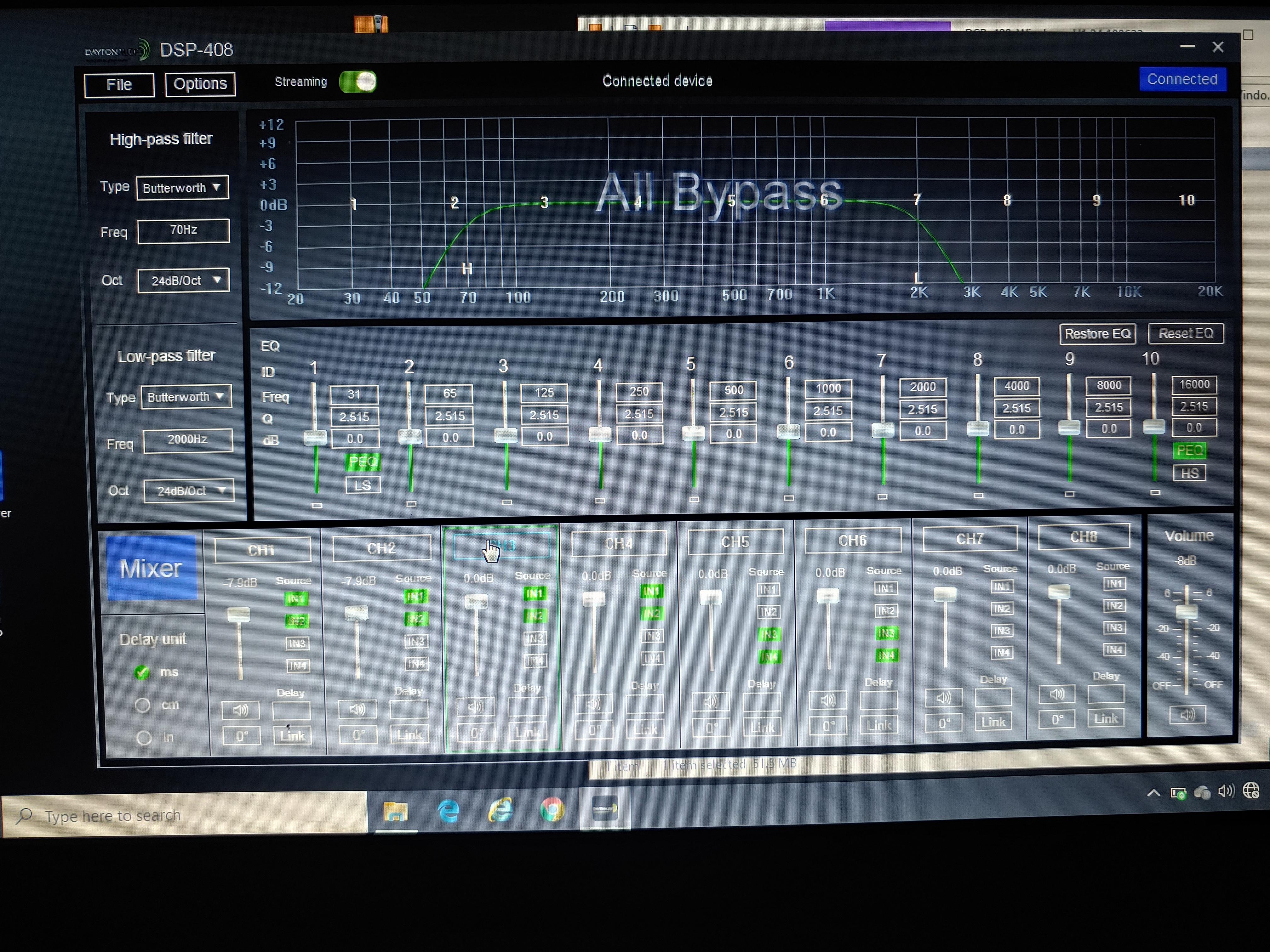Launch Chrome from the taskbar

coord(552,810)
